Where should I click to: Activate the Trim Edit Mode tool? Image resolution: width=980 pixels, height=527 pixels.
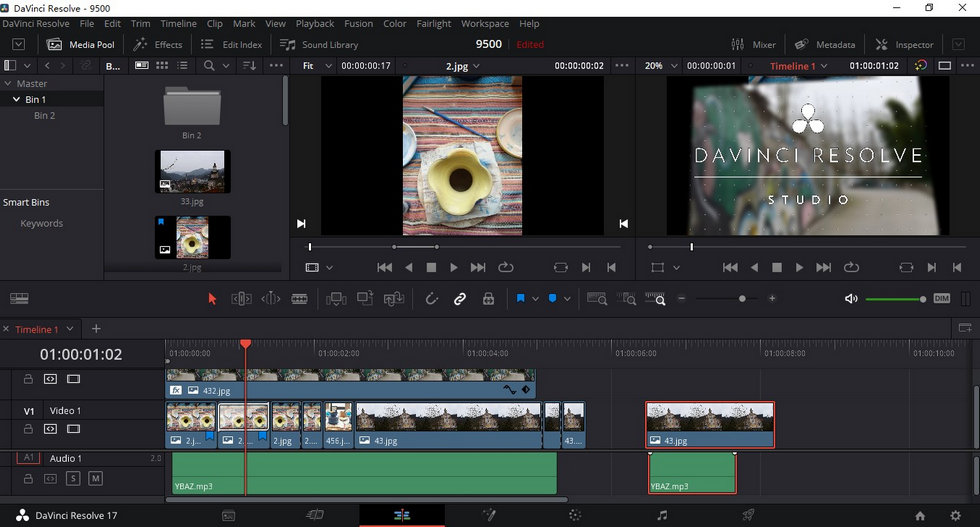click(241, 299)
